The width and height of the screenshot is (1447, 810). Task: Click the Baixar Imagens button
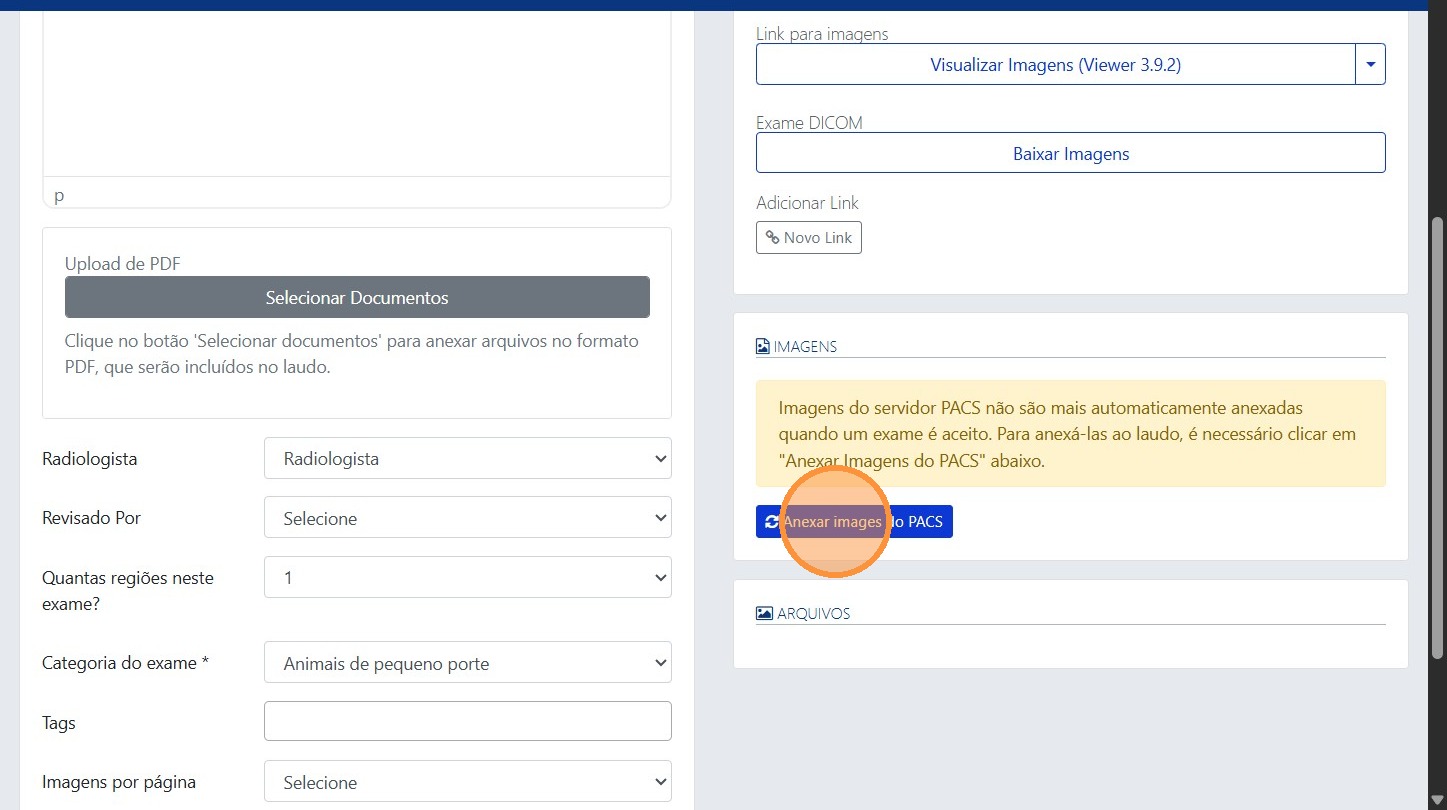pyautogui.click(x=1070, y=153)
